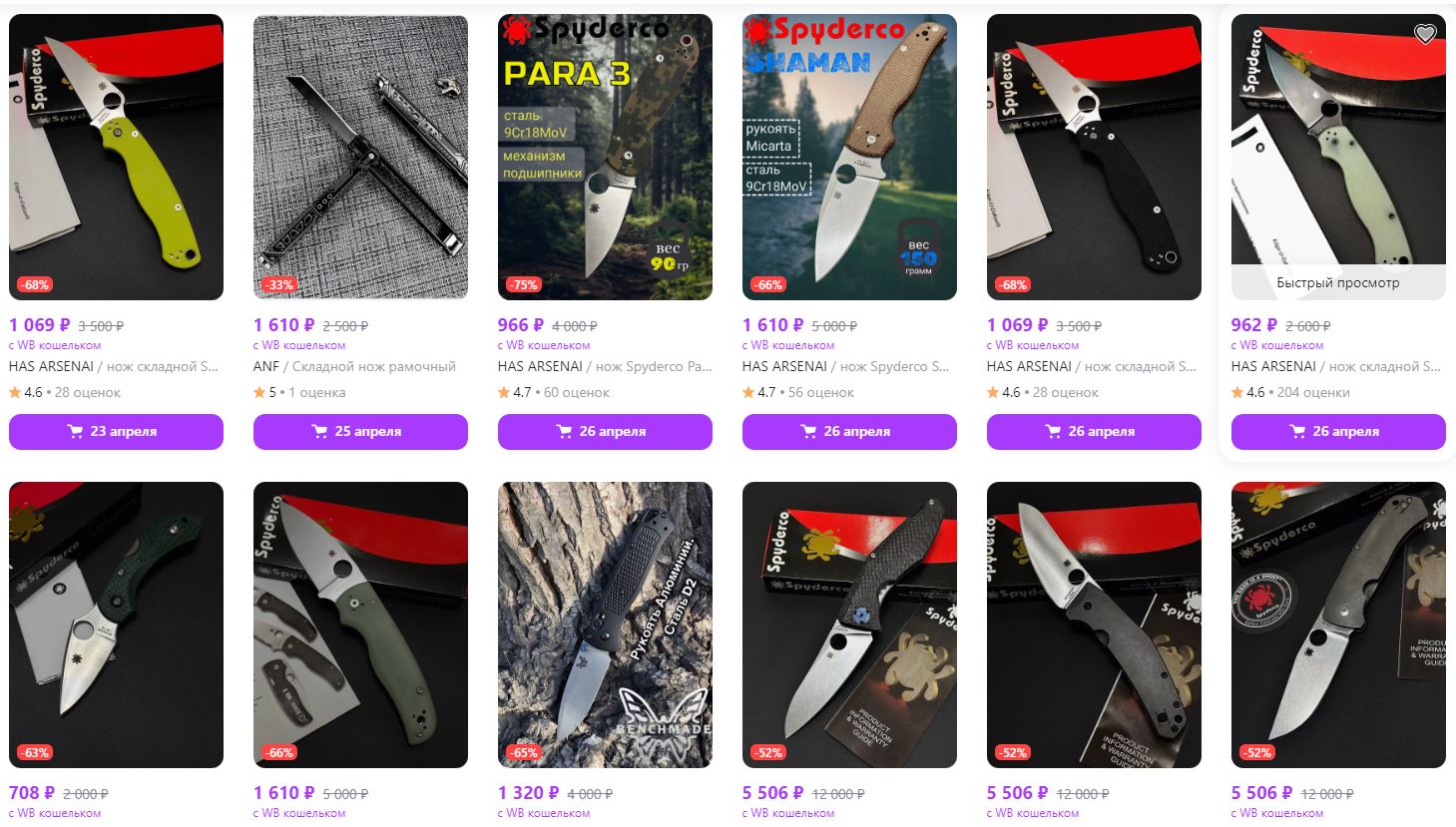Click the -75% discount badge on PARA 3

(524, 284)
